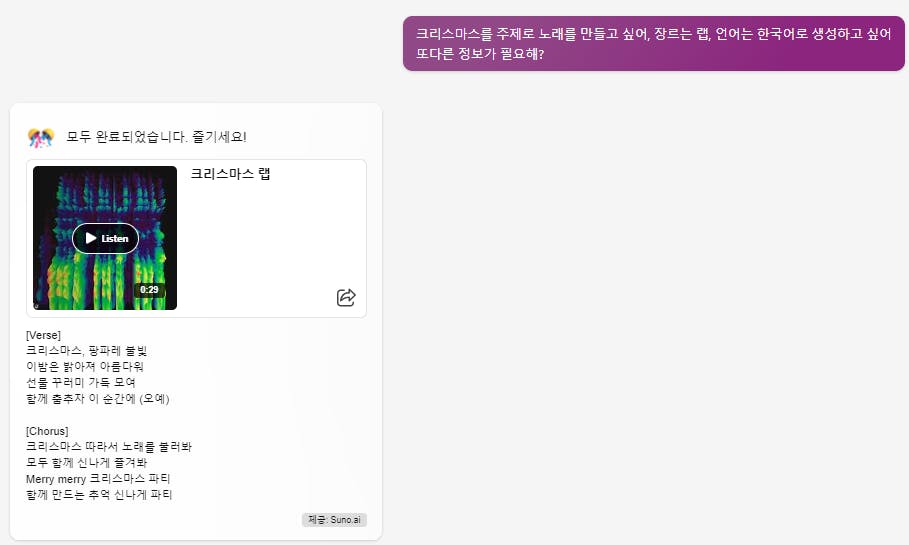Click the 제공: Suno.ai badge

coord(333,520)
